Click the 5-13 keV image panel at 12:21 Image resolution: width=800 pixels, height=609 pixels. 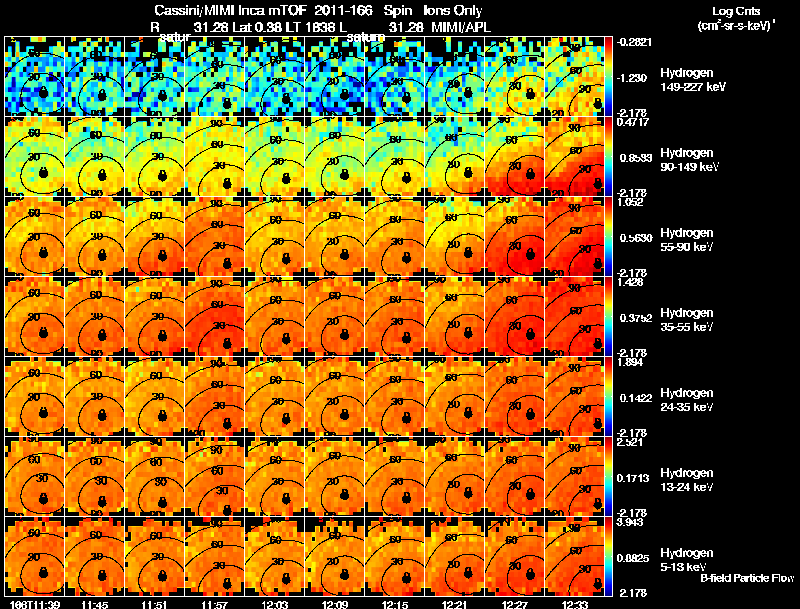pos(455,557)
